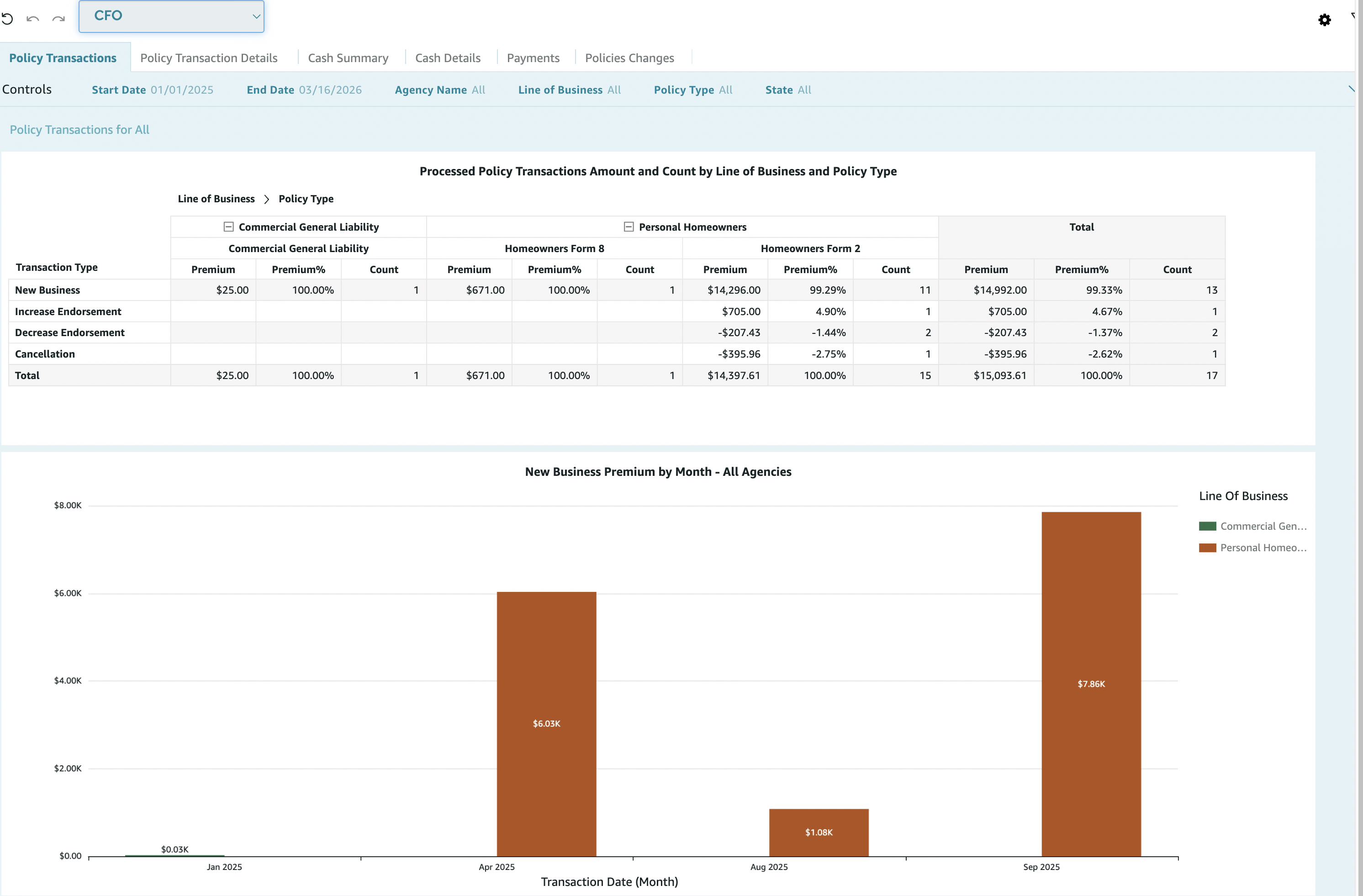1363x896 pixels.
Task: Open the Line of Business filter control
Action: pyautogui.click(x=569, y=90)
